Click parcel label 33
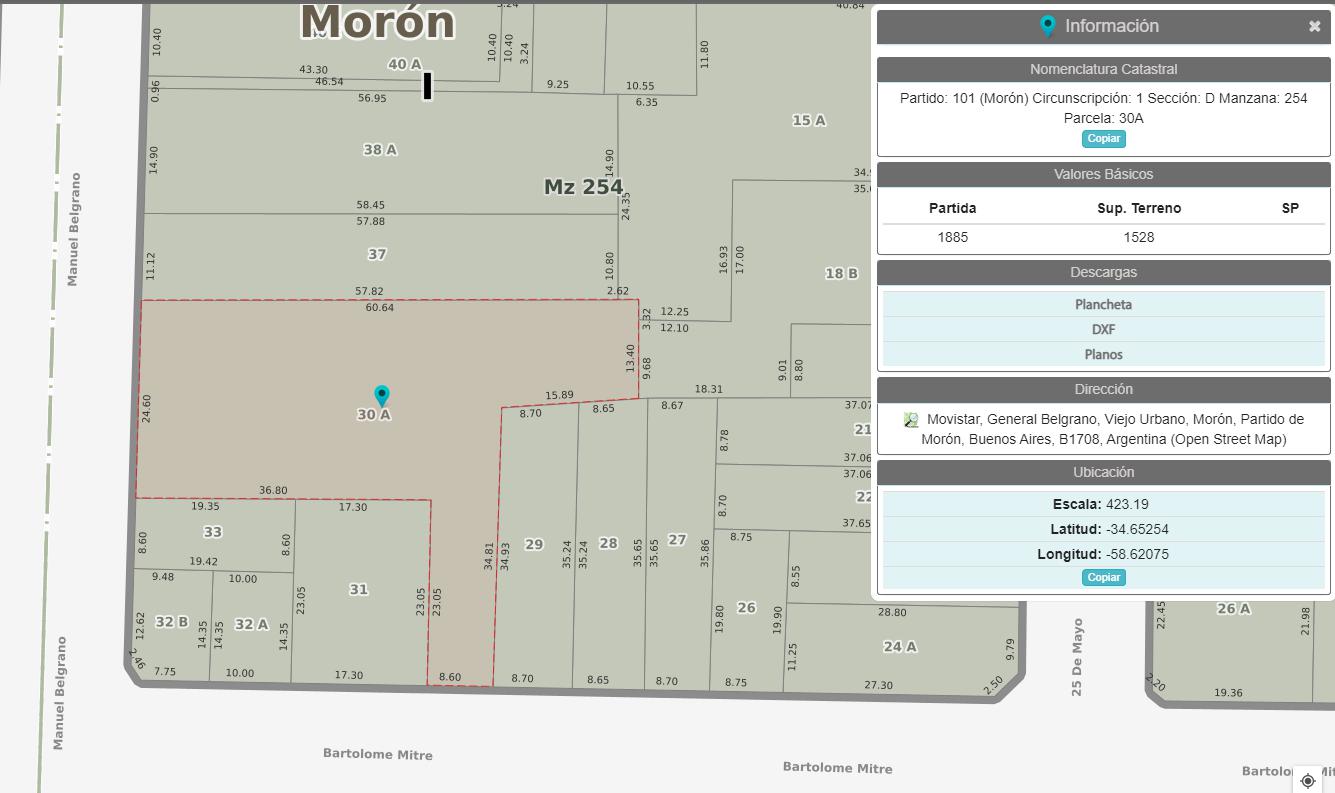Screen dimensions: 1335x793 (213, 533)
